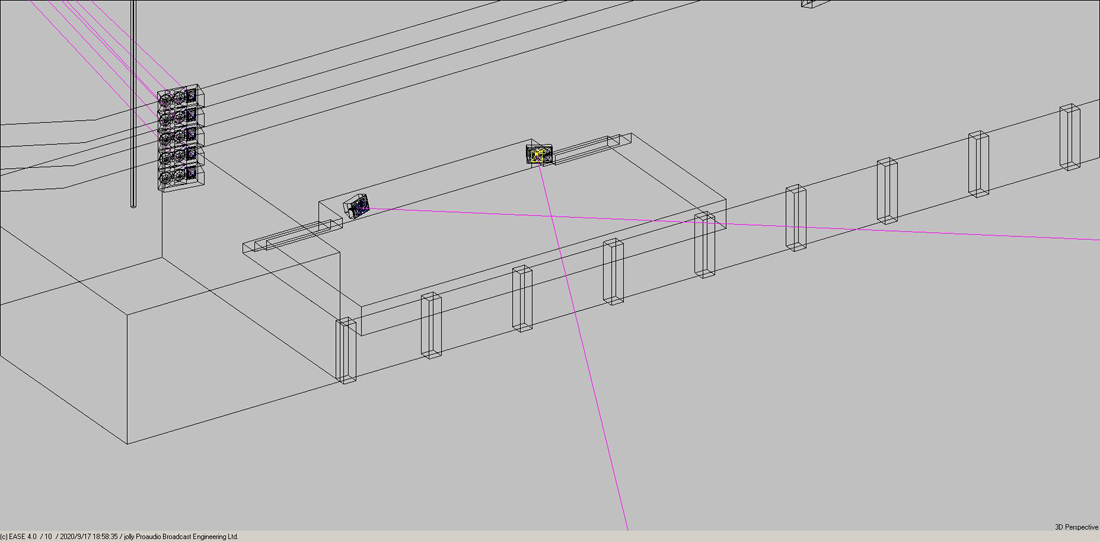The height and width of the screenshot is (542, 1100).
Task: Select the pillar at the stage's right corner
Action: click(705, 244)
